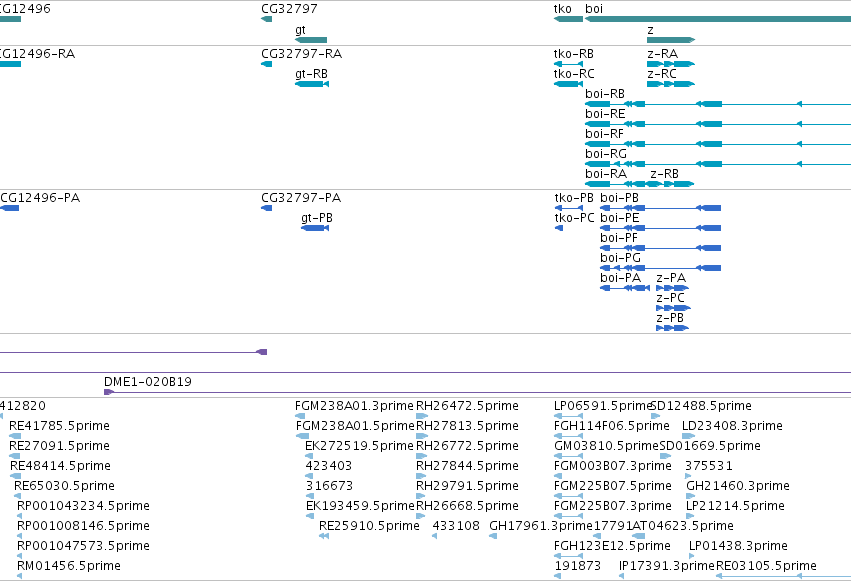Select the z-RC transcript

click(671, 84)
